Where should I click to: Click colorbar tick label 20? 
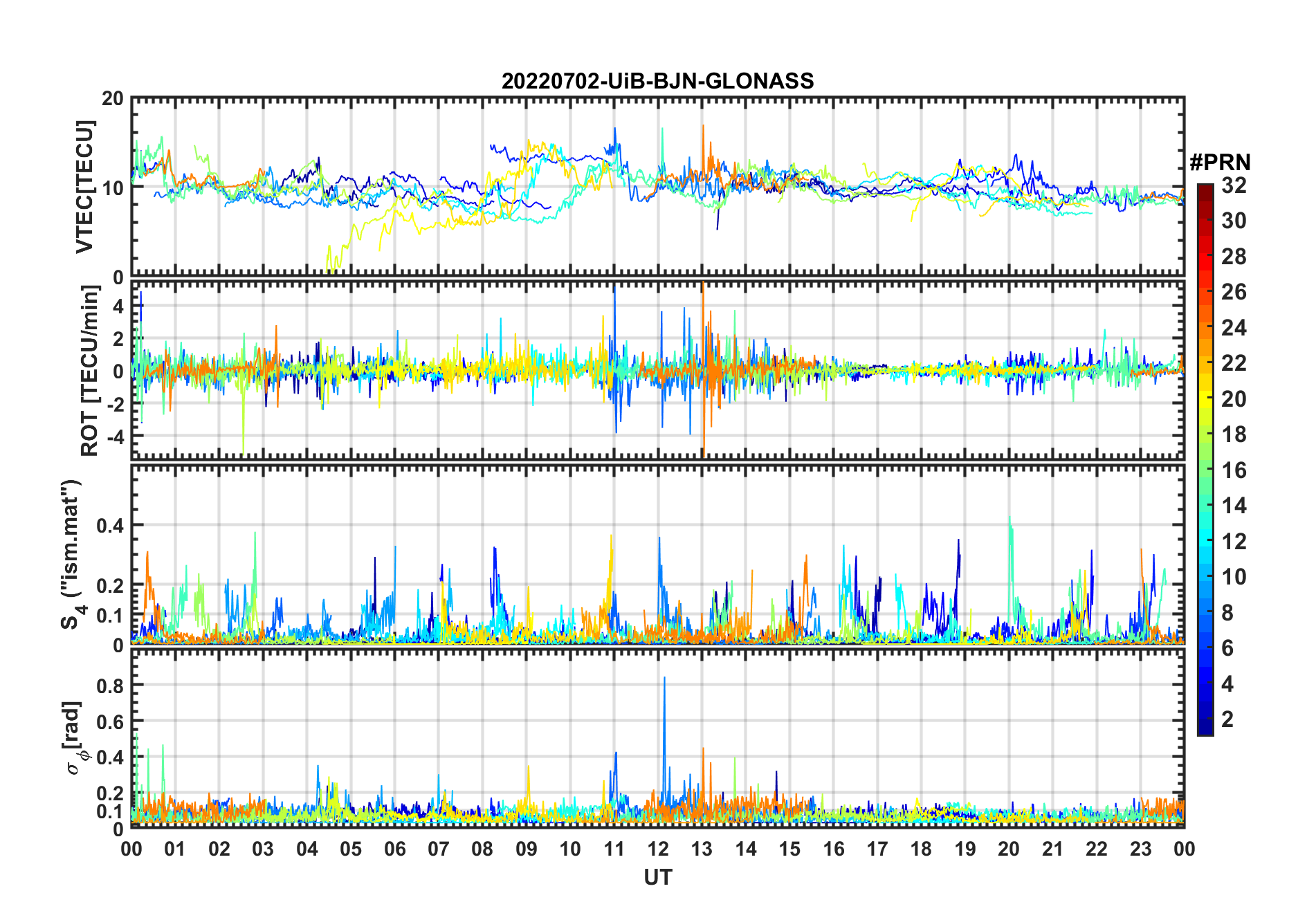pos(1234,399)
